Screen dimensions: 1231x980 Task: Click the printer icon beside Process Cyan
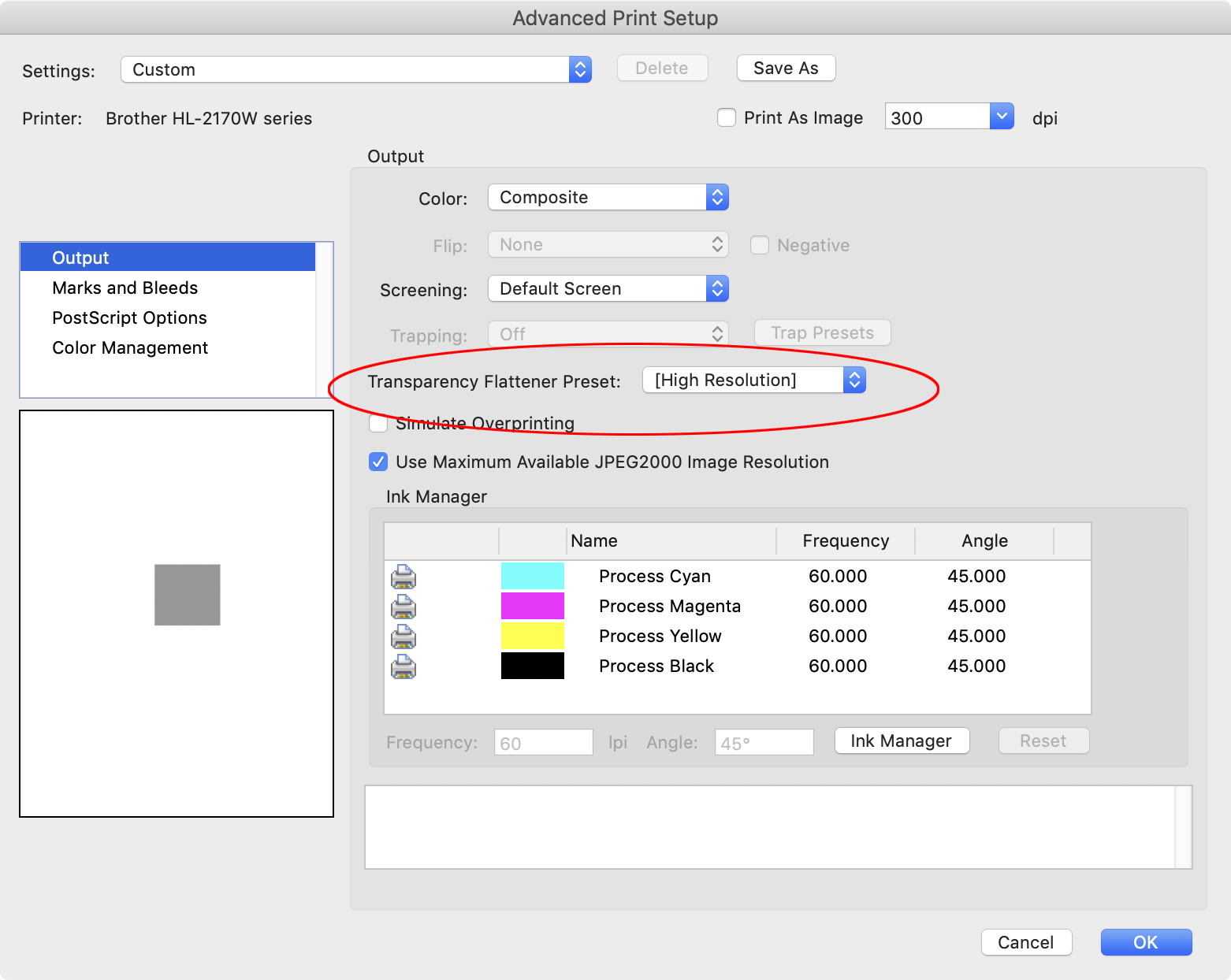(x=403, y=576)
